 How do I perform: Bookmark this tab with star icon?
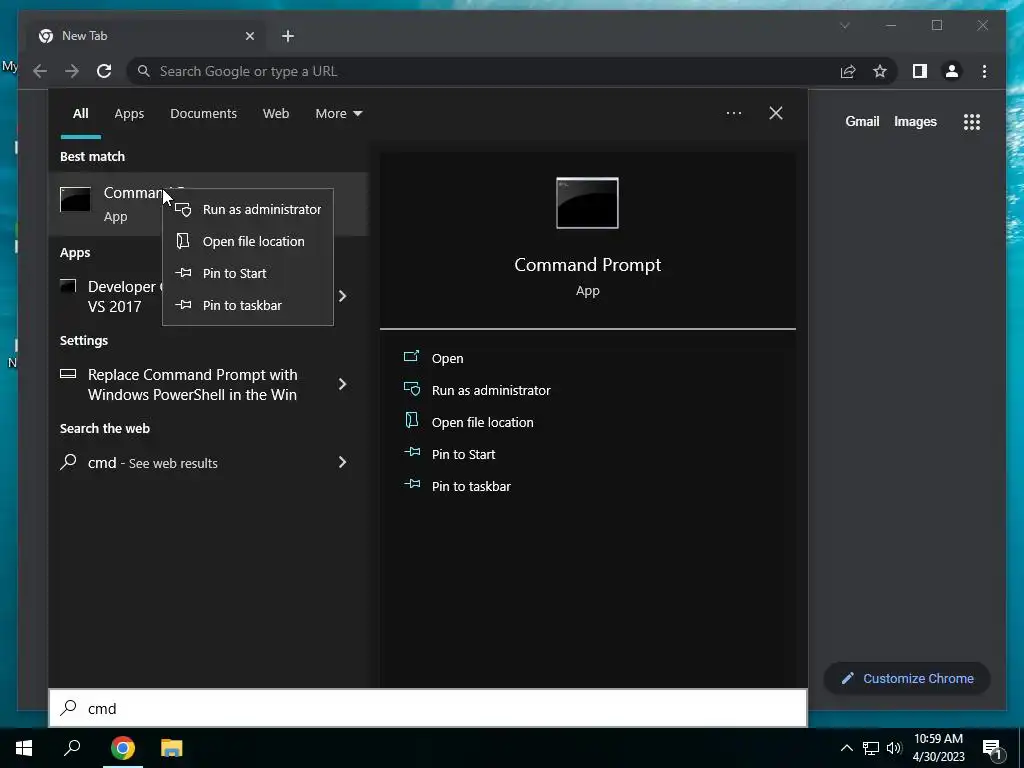click(x=880, y=71)
